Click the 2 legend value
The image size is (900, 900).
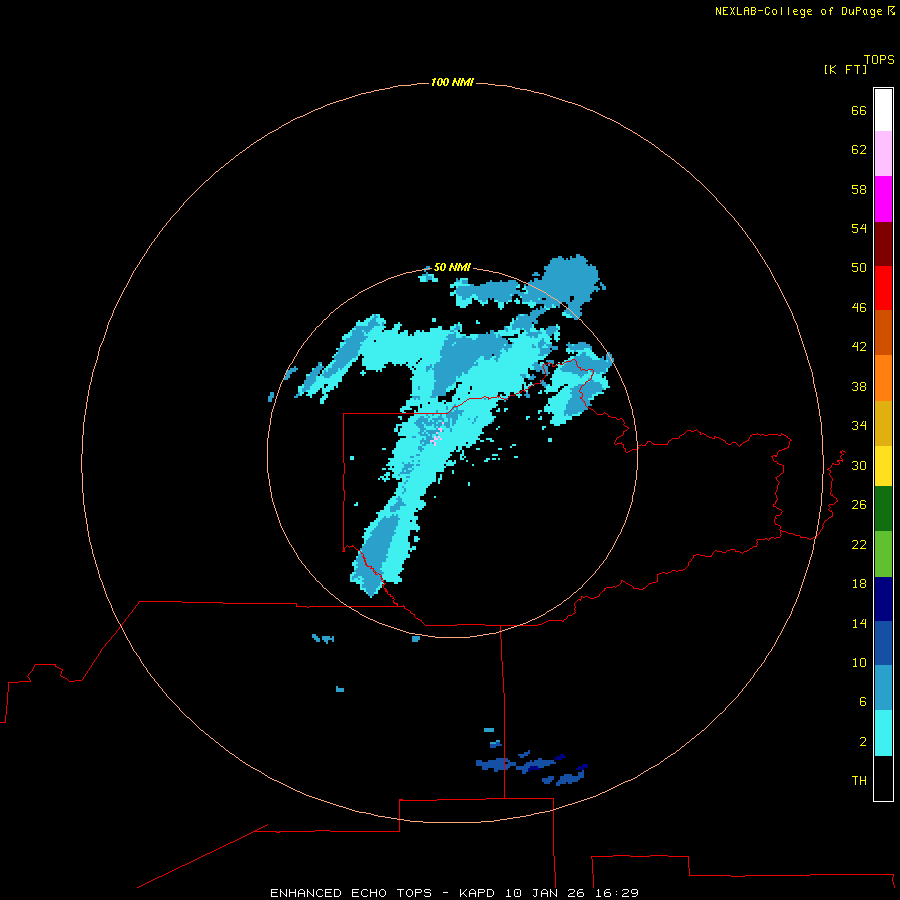[863, 742]
